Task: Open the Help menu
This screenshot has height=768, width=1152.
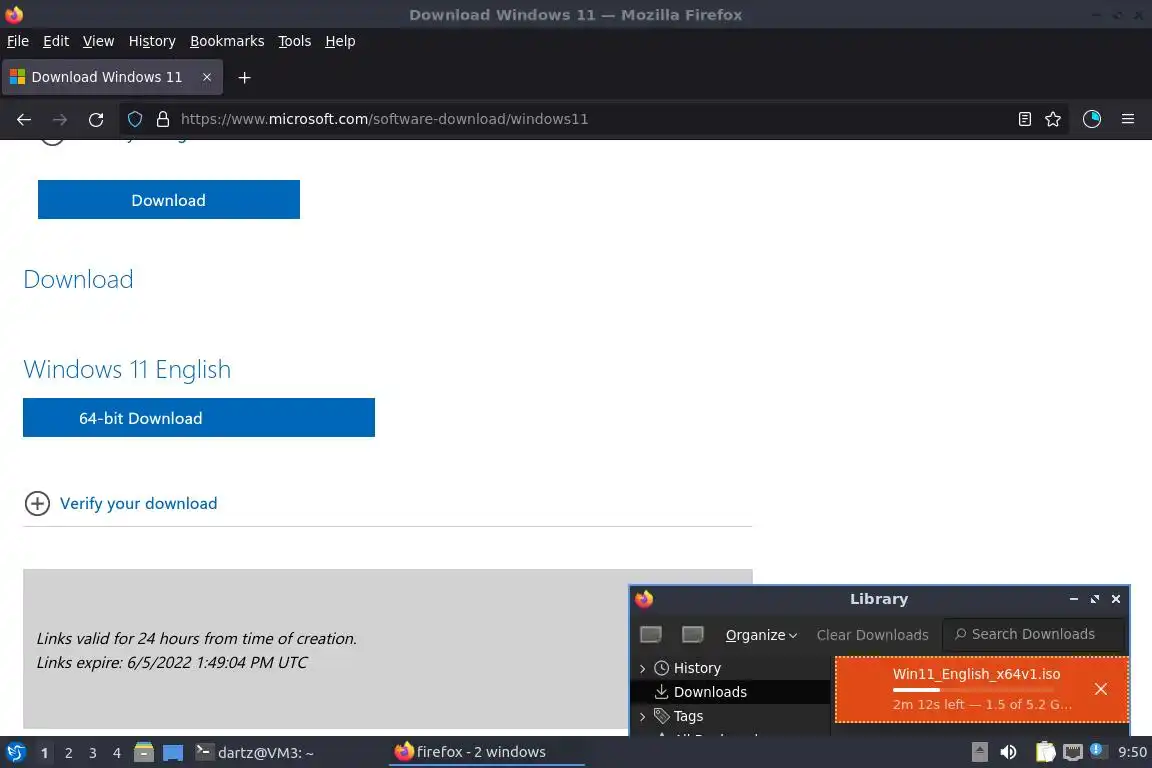Action: (x=340, y=41)
